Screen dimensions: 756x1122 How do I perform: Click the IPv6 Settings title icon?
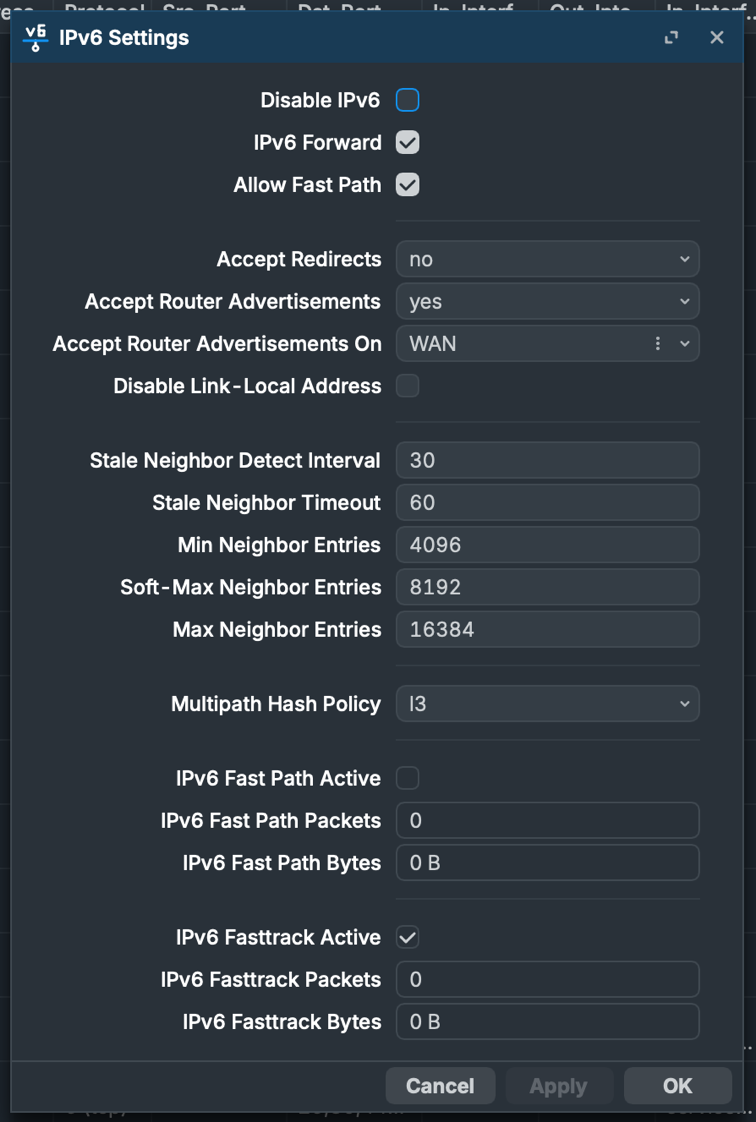pyautogui.click(x=35, y=38)
